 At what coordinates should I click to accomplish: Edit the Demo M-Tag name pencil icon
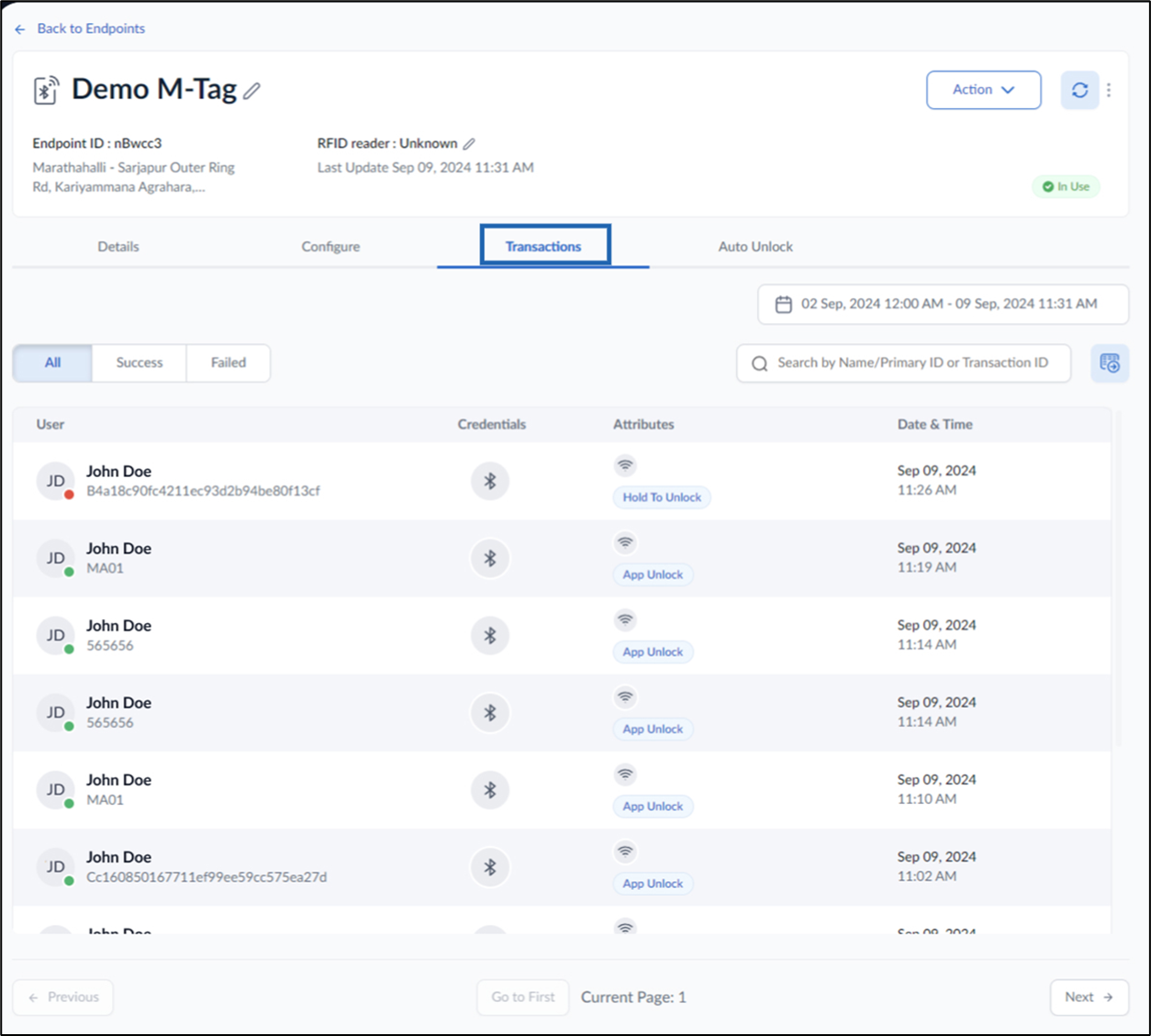click(x=252, y=91)
